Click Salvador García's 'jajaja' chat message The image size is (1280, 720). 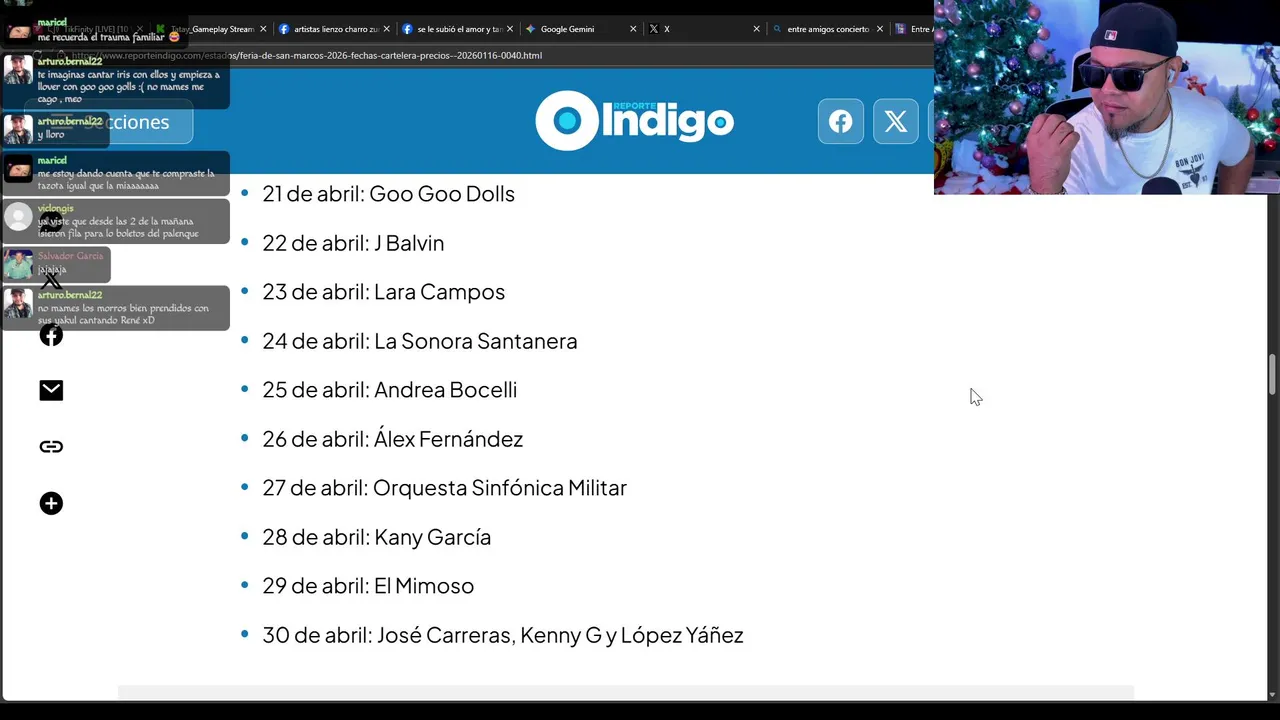pos(57,263)
